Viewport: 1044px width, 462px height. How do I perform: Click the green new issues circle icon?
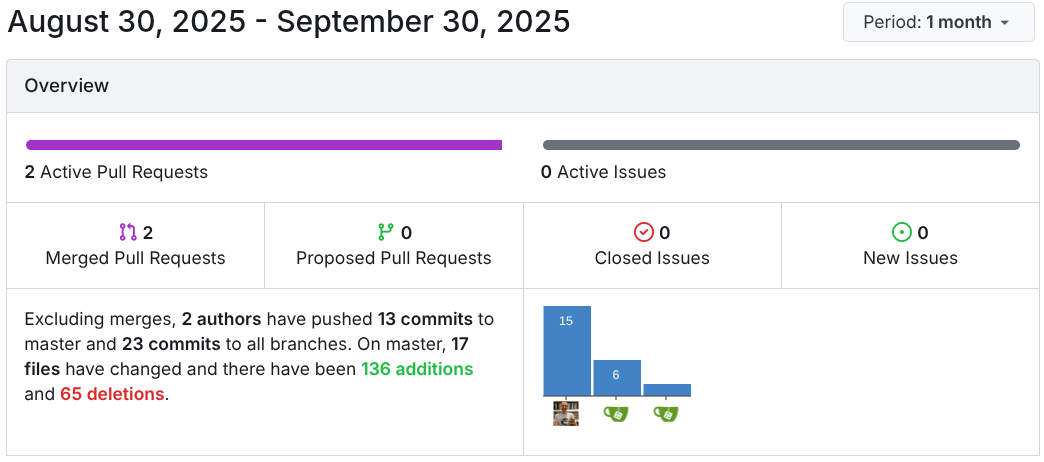(902, 232)
